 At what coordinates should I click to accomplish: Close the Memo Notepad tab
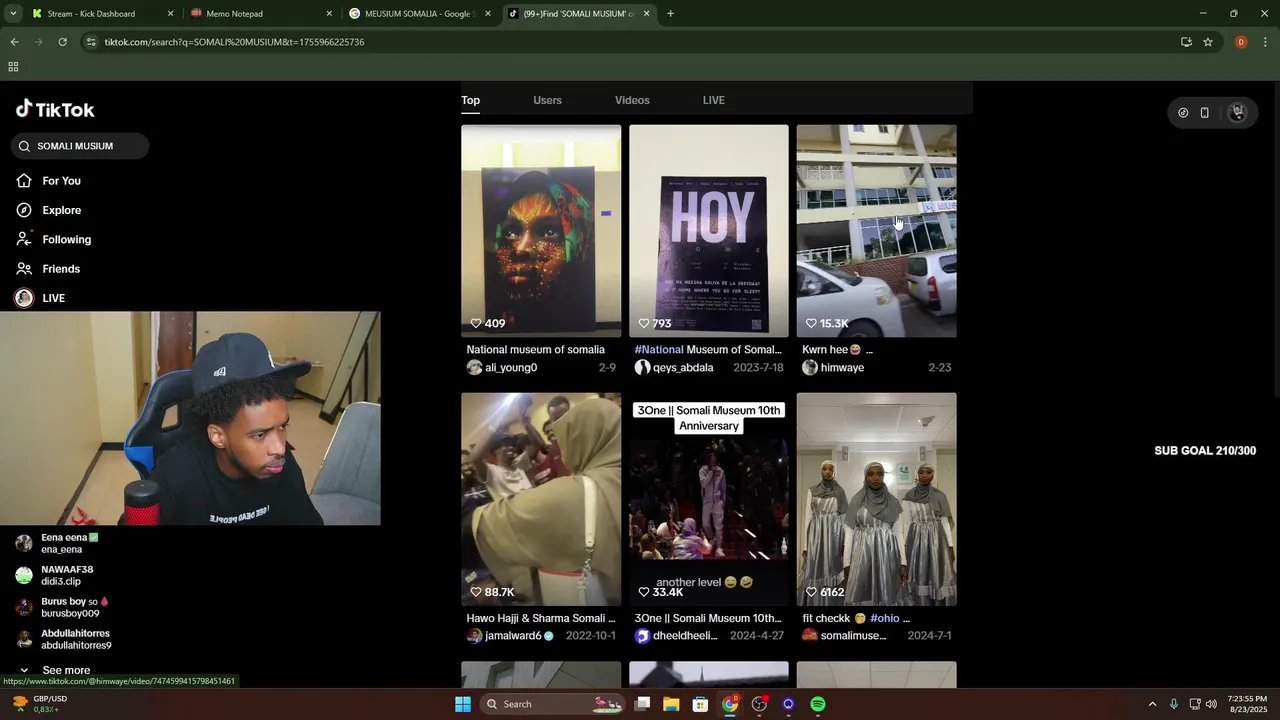[329, 14]
